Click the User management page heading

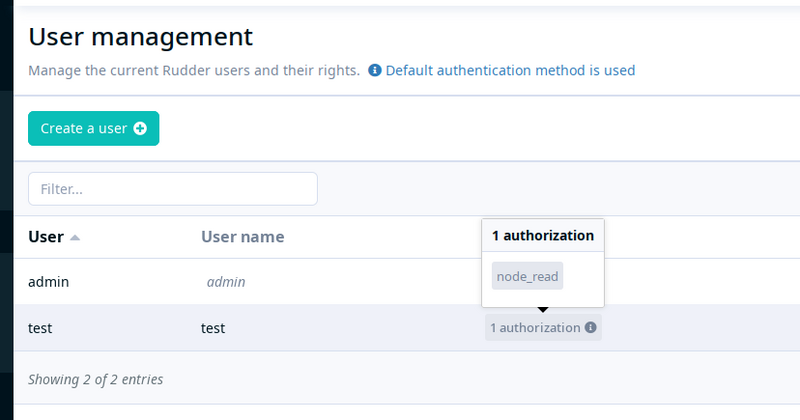tap(140, 37)
